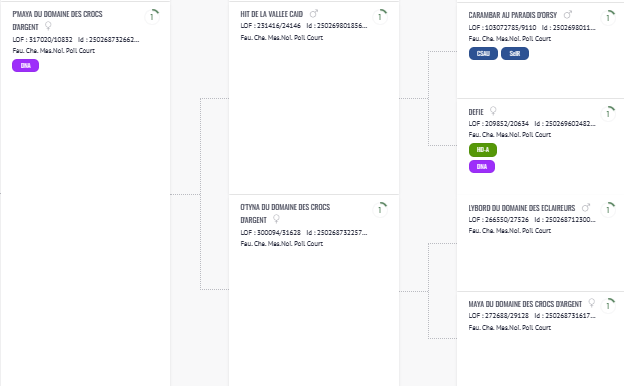Click the male symbol beside HIT DE LA VALLEE CAID
Image resolution: width=624 pixels, height=386 pixels.
314,14
